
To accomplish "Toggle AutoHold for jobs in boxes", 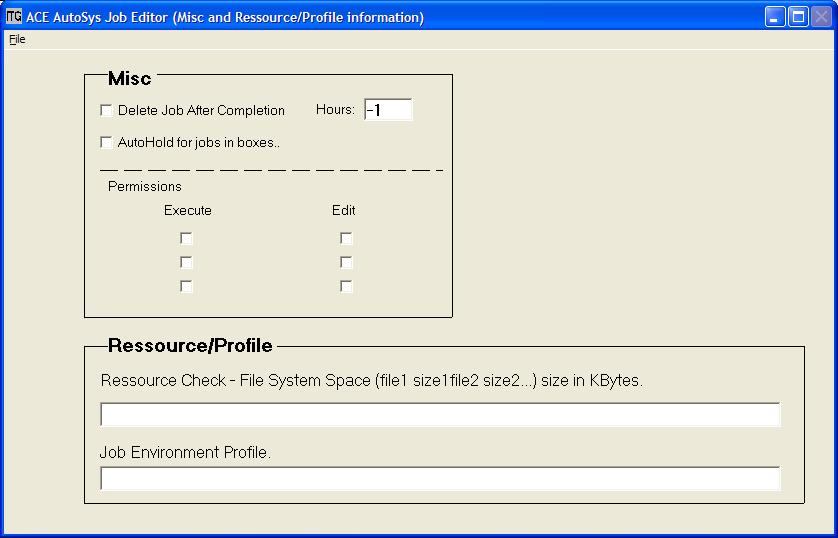I will (x=106, y=142).
